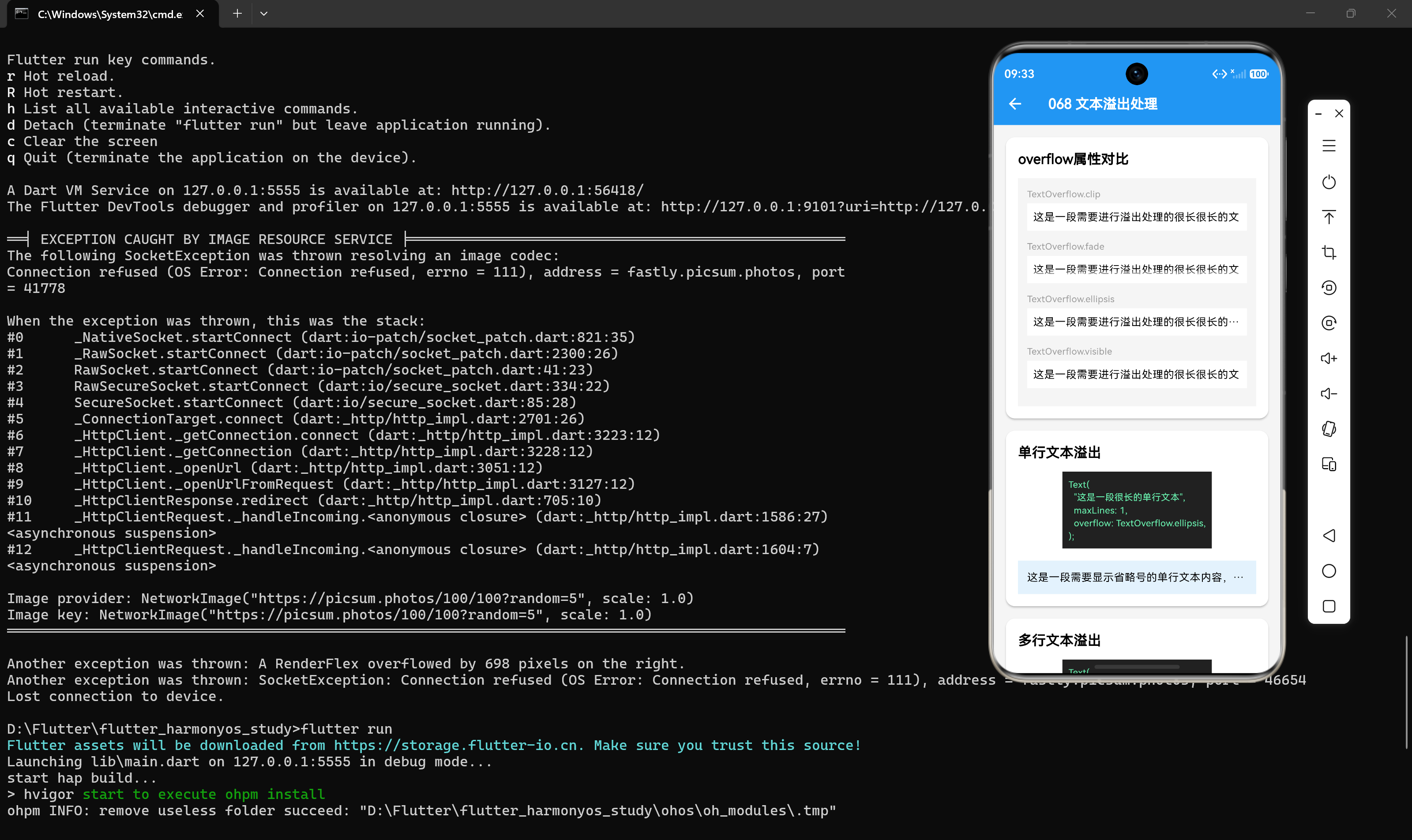
Task: Click the https://storage.flutter-io.cn link
Action: point(455,746)
